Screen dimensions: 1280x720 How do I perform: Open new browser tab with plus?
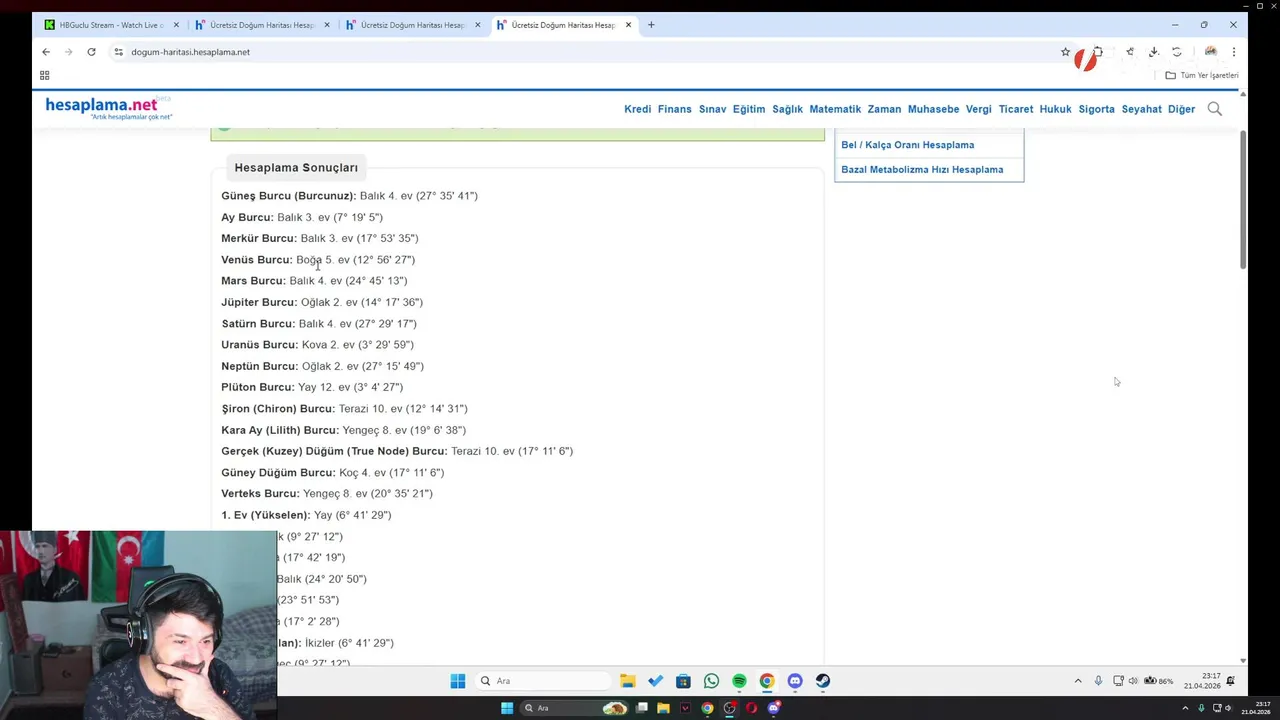point(651,25)
